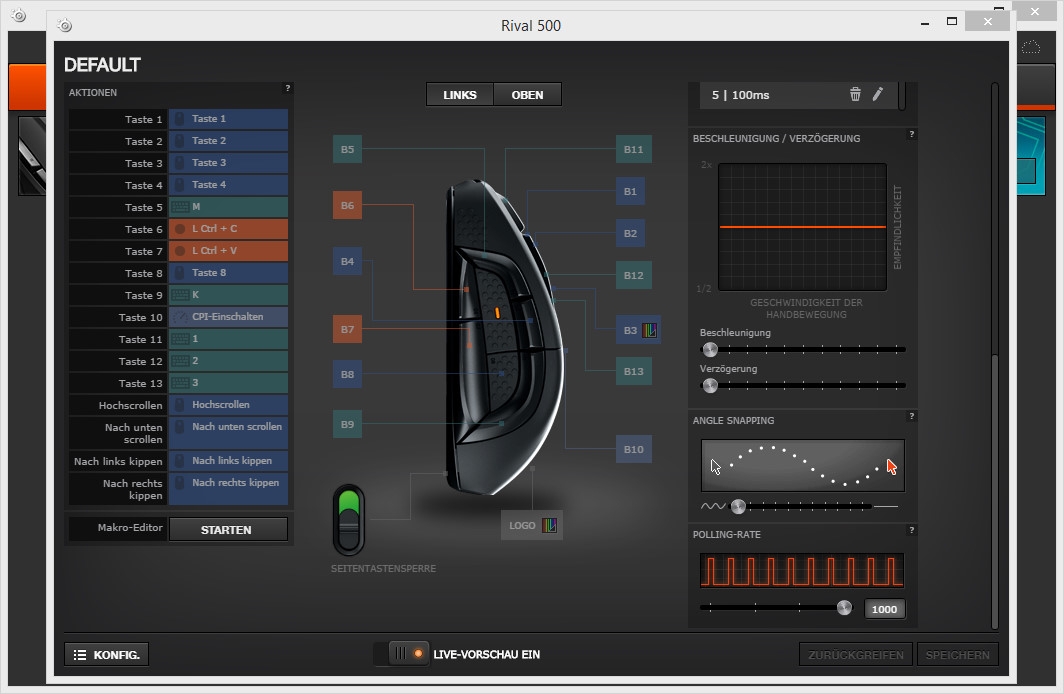Screen dimensions: 1064x694
Task: Select button label B13 on mouse diagram
Action: coord(634,371)
